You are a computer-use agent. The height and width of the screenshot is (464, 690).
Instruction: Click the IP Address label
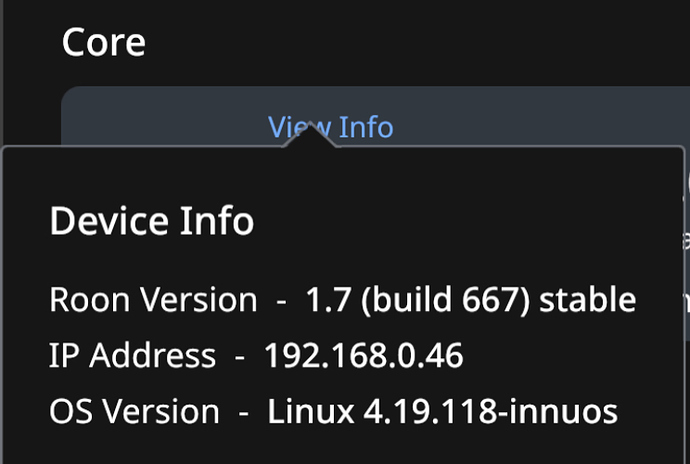click(132, 356)
